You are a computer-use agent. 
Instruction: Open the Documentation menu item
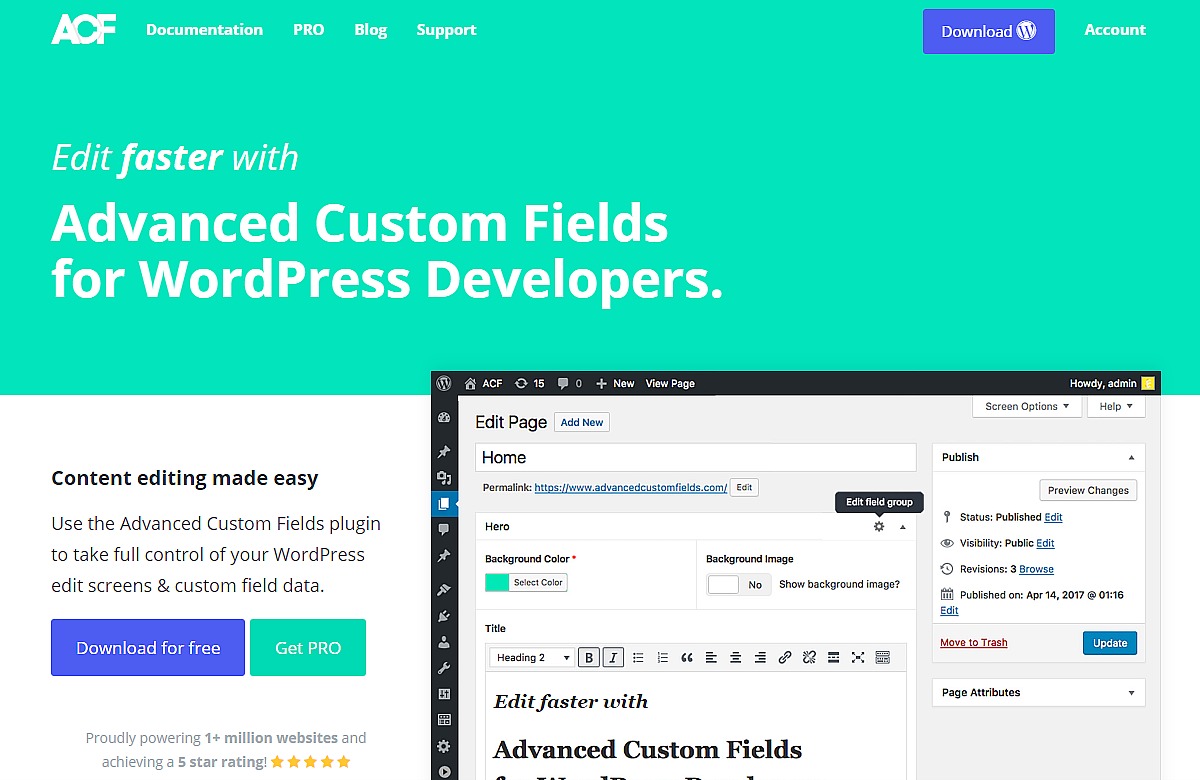(x=204, y=30)
